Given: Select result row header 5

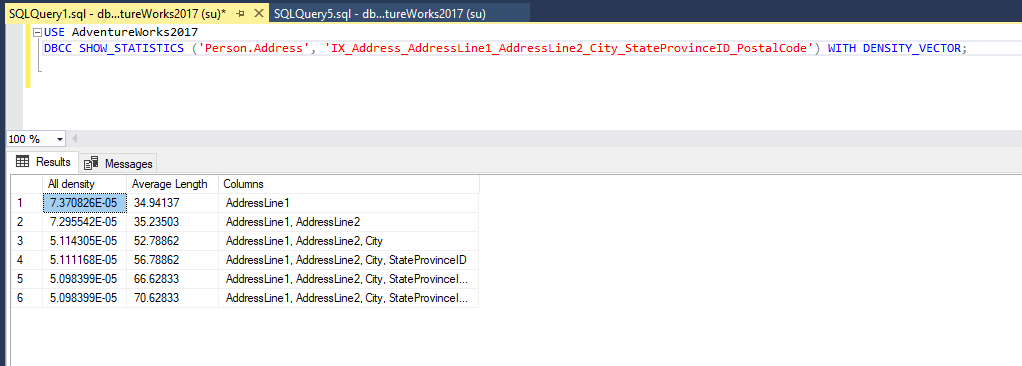Looking at the screenshot, I should [27, 279].
